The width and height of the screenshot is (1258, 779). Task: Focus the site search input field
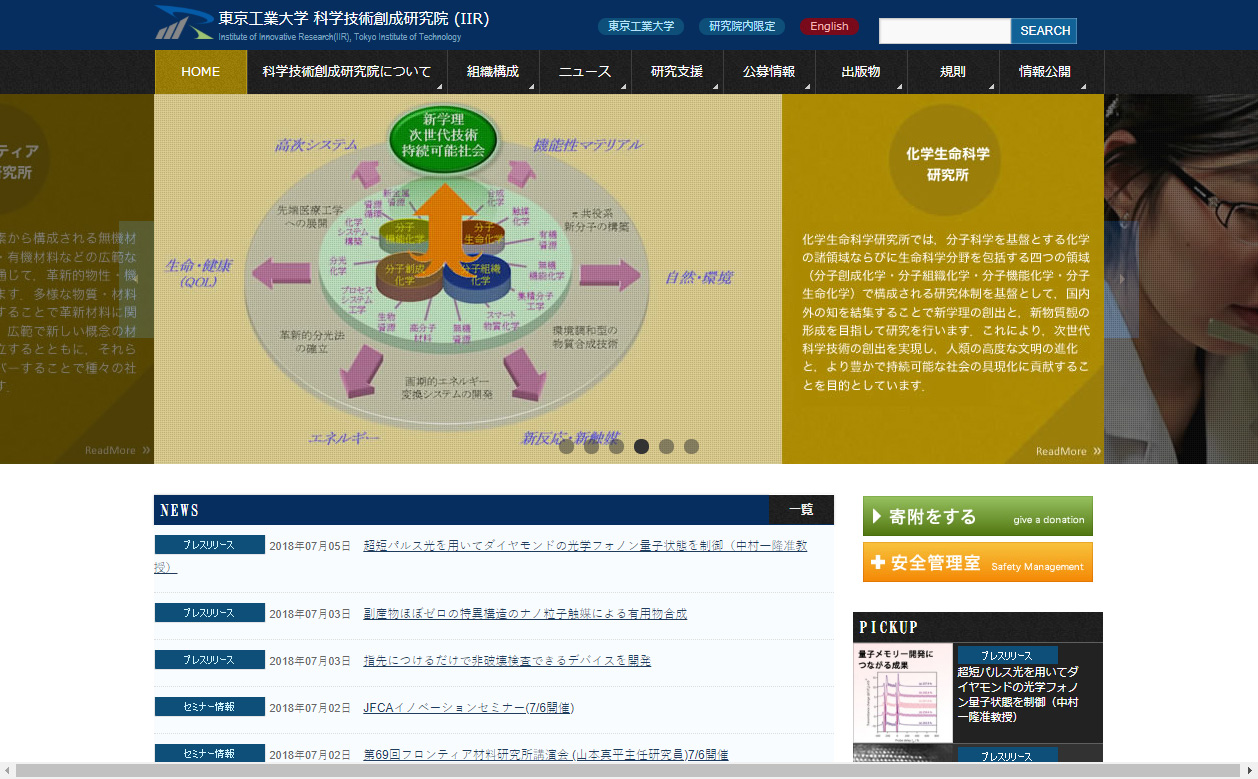[945, 31]
